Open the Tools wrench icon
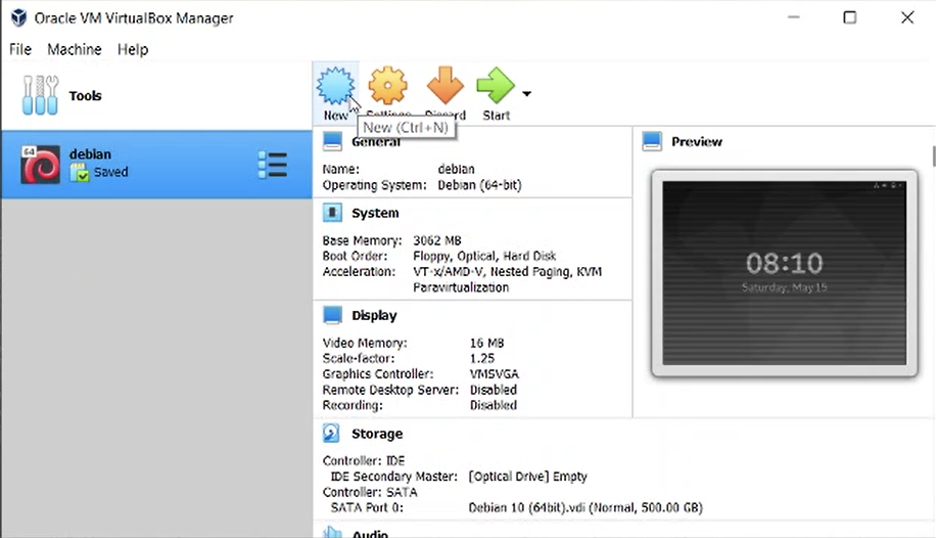The width and height of the screenshot is (936, 538). pyautogui.click(x=40, y=96)
